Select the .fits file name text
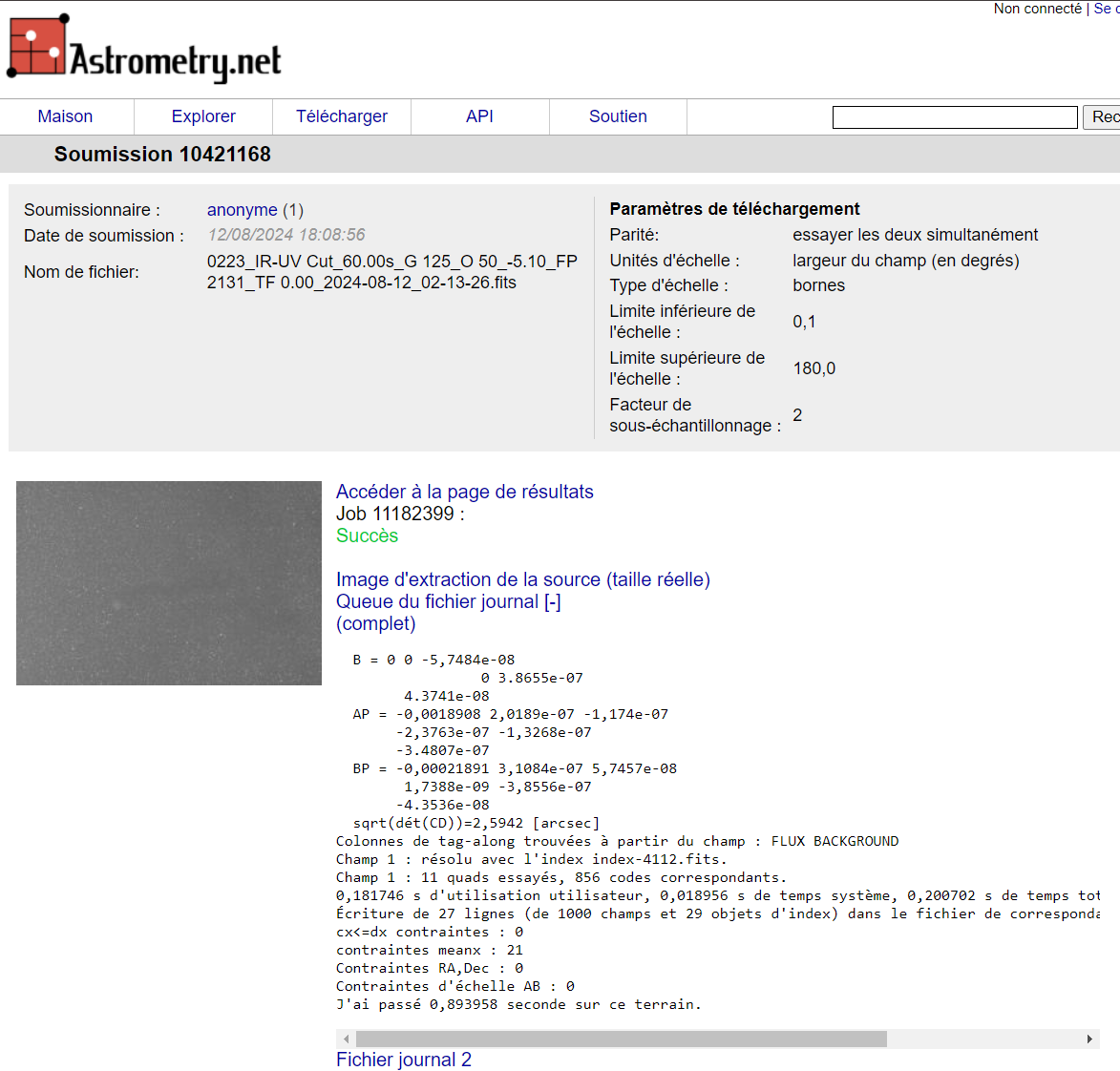Screen dimensions: 1120x1071 (x=392, y=272)
